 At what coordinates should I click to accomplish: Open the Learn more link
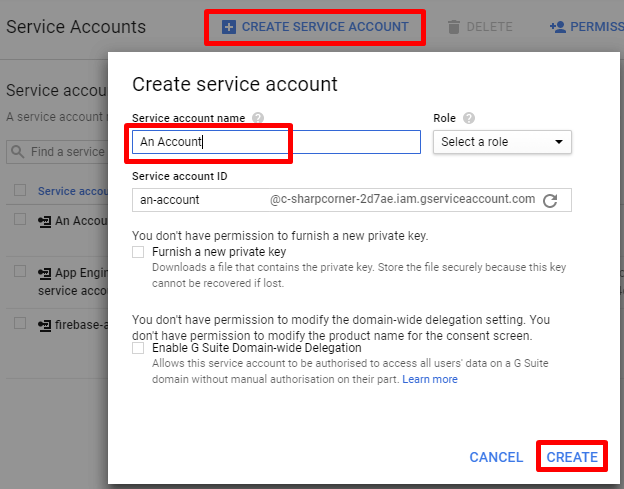tap(430, 379)
